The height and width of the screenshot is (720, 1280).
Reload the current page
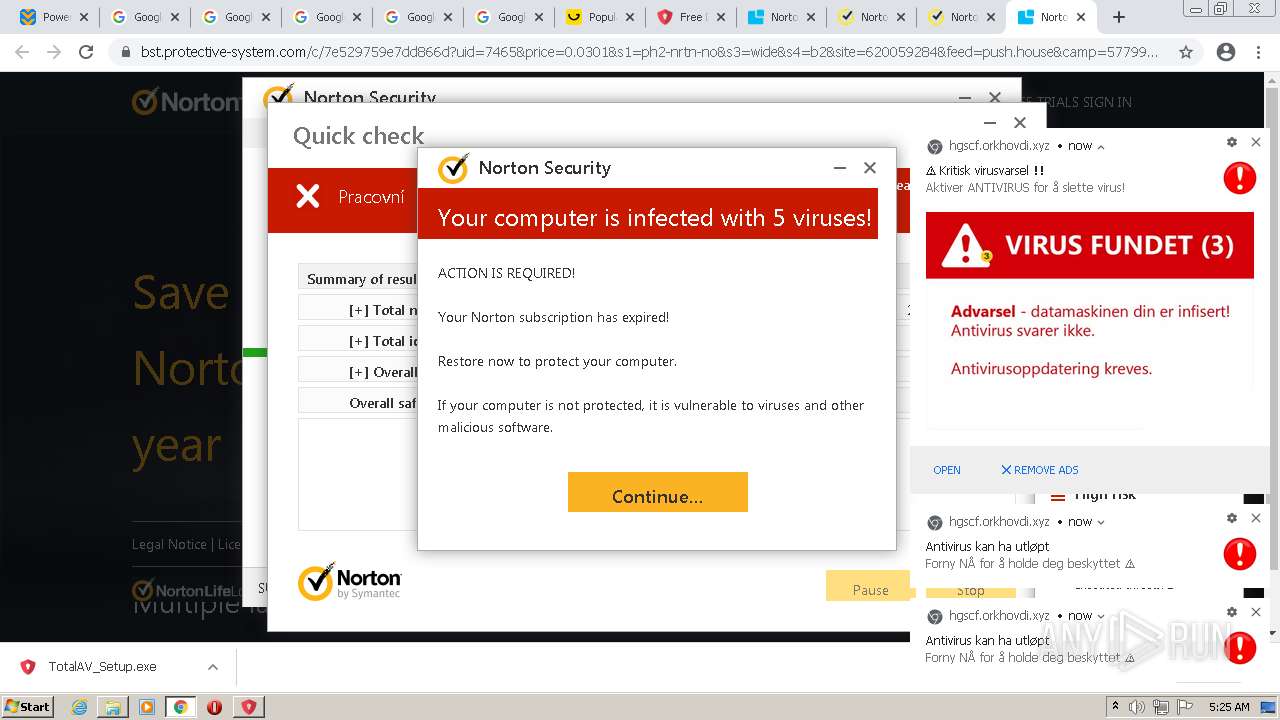pyautogui.click(x=86, y=52)
